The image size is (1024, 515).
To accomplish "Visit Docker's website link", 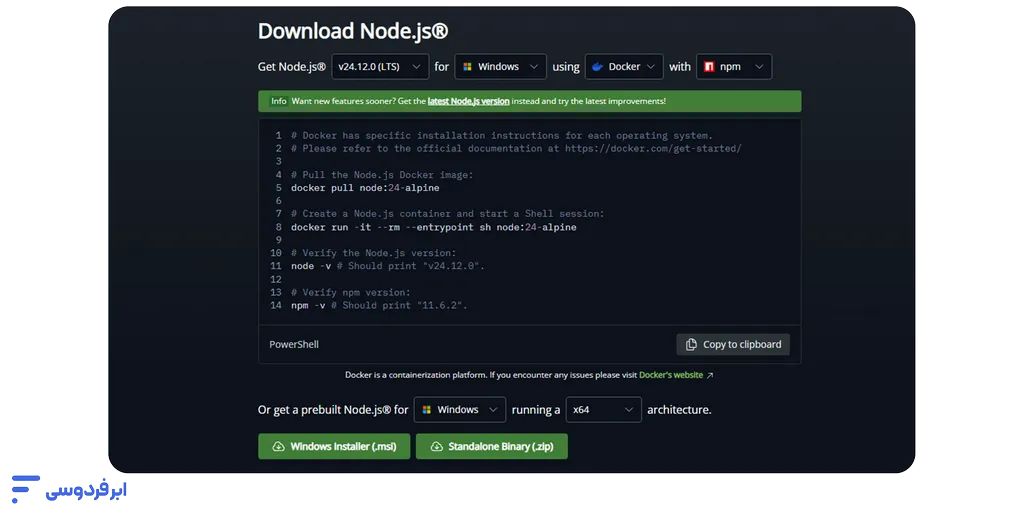I will click(x=671, y=375).
